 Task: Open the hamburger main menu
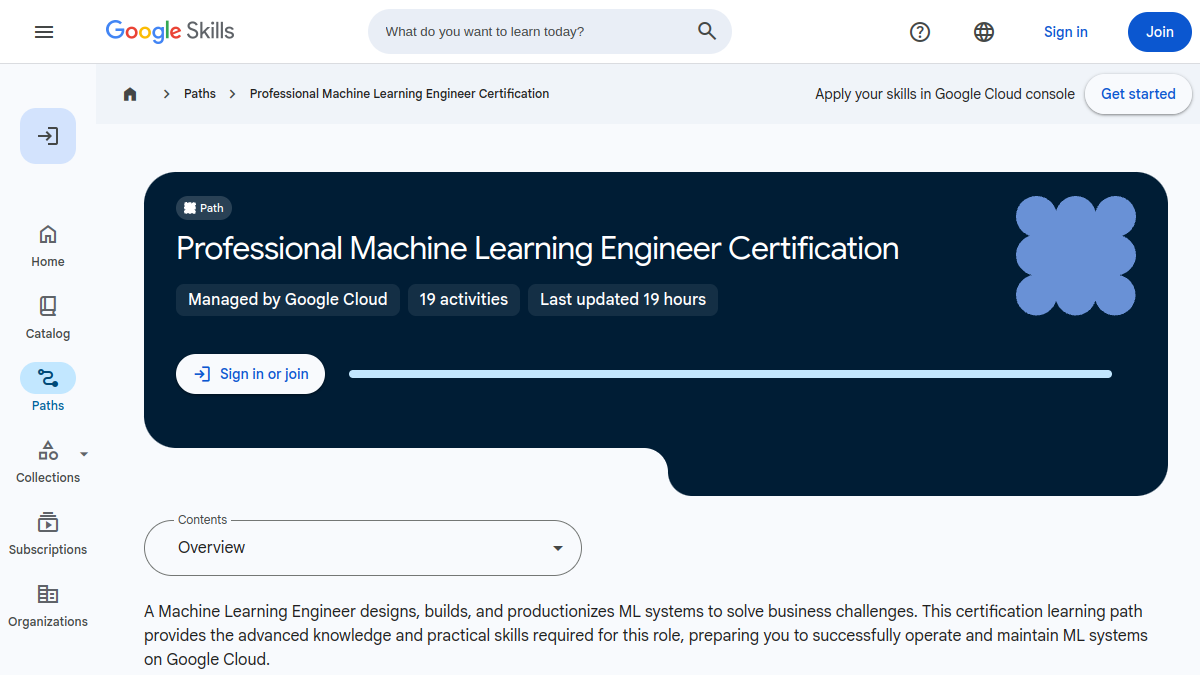pyautogui.click(x=44, y=32)
